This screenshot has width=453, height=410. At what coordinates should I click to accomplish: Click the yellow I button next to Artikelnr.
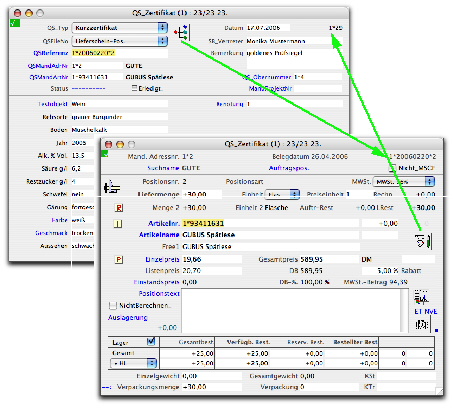pos(118,224)
